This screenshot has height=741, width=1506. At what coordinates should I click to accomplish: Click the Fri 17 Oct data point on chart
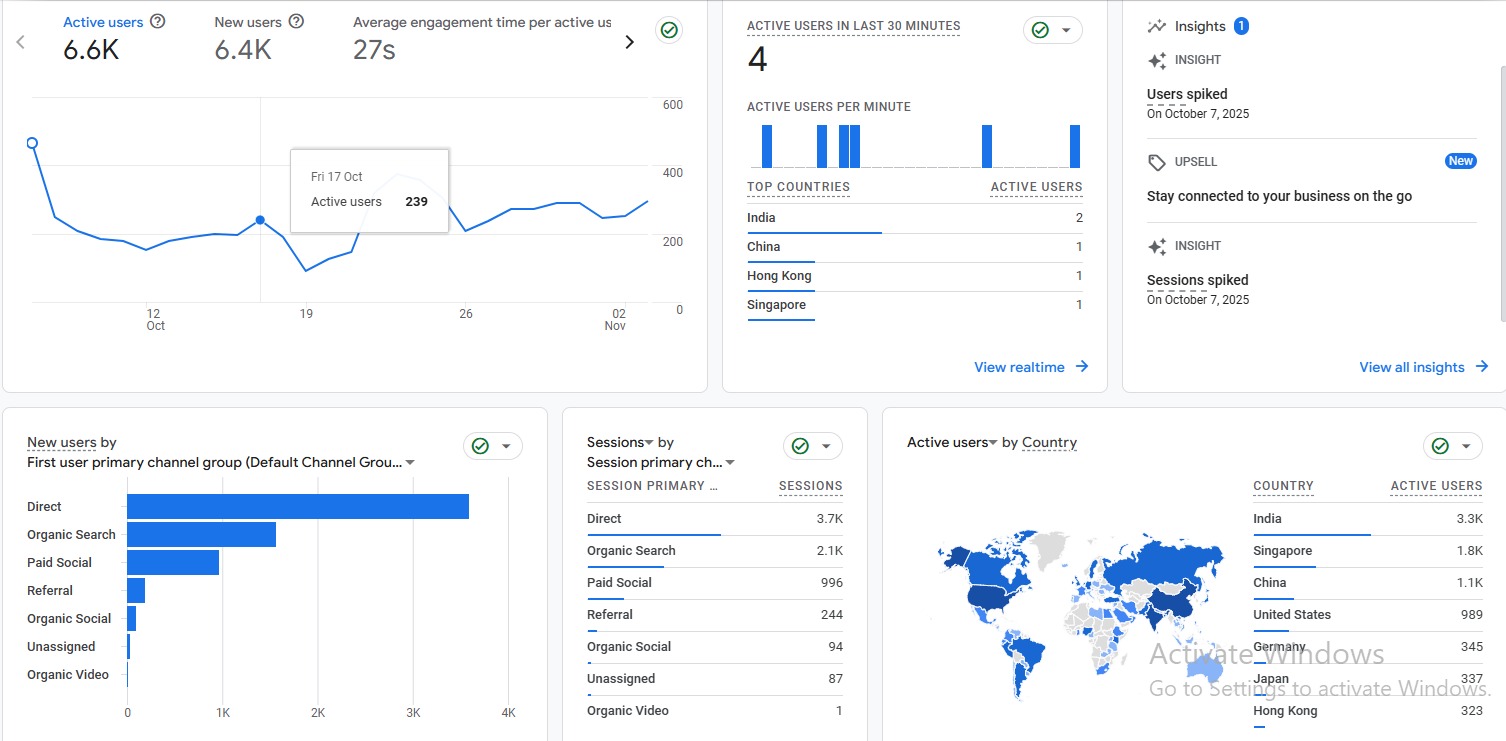pos(260,220)
